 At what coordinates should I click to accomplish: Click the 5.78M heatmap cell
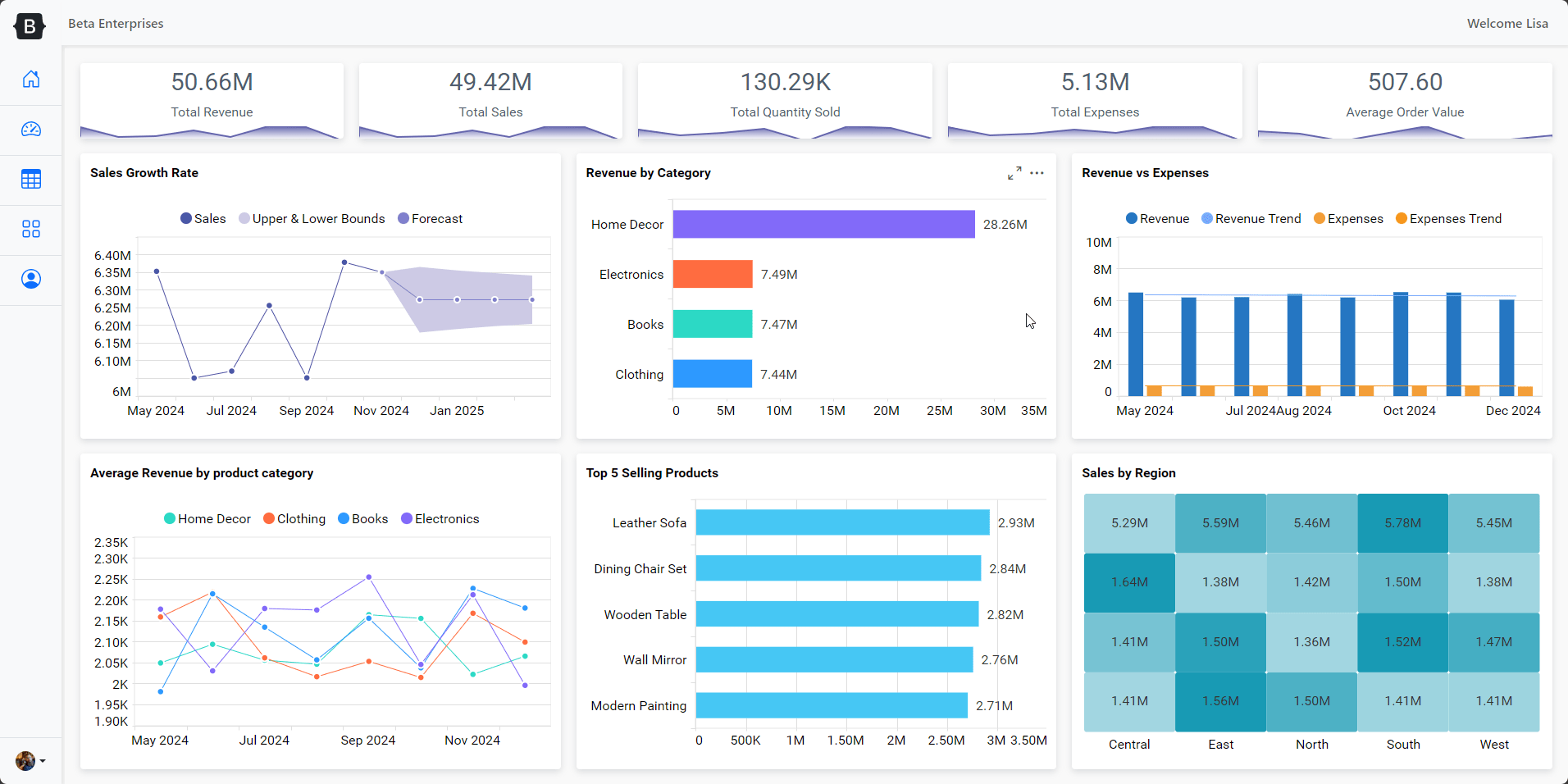1403,523
